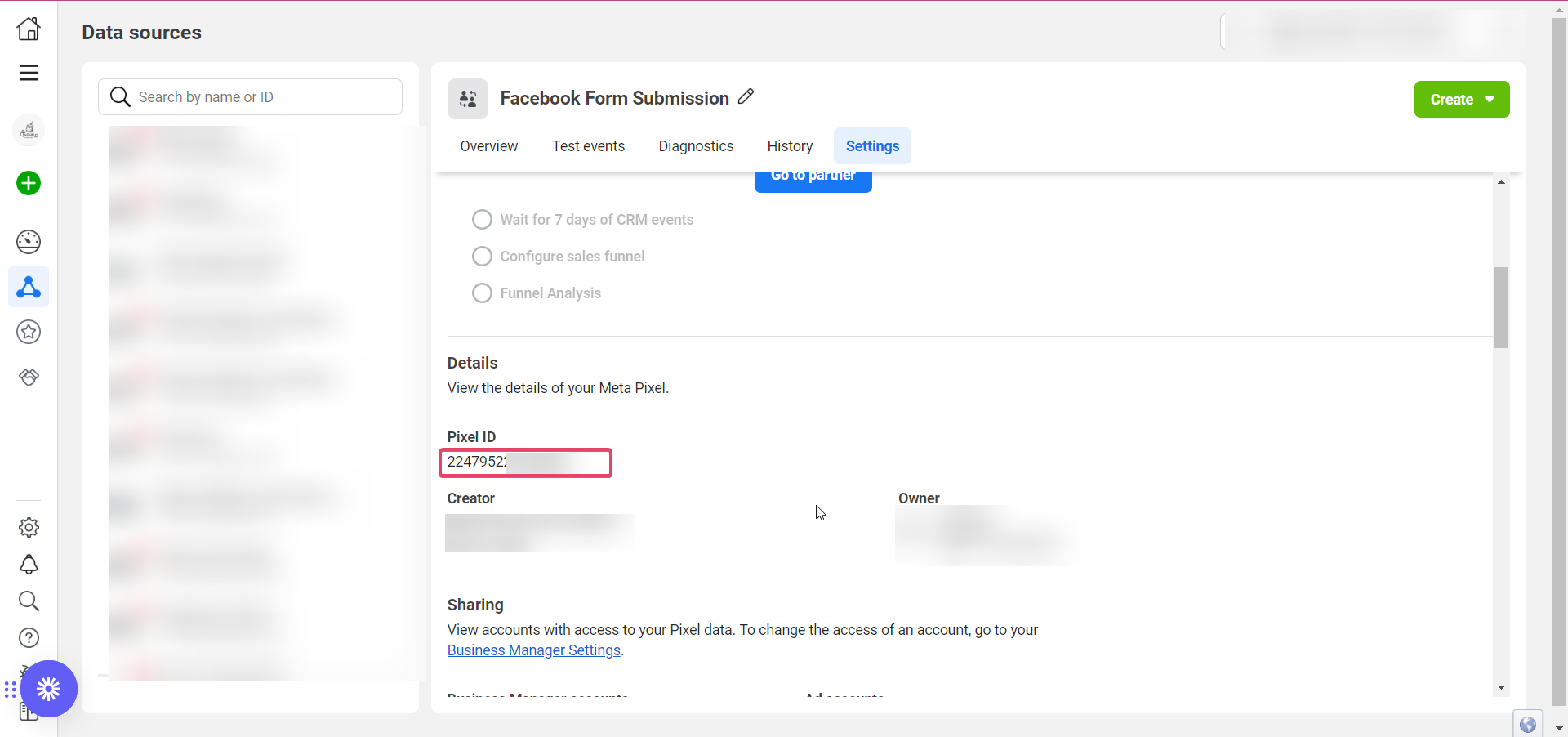Open the hamburger menu in sidebar

click(29, 73)
